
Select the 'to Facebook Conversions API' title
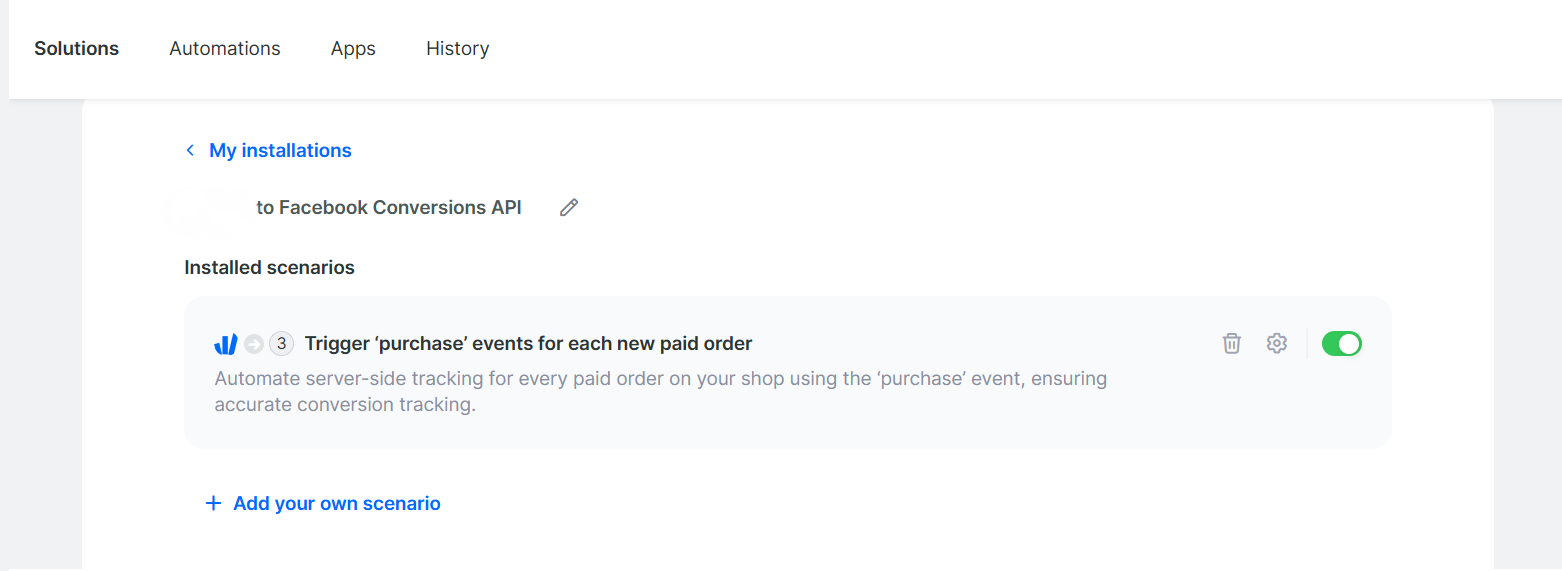pyautogui.click(x=389, y=207)
